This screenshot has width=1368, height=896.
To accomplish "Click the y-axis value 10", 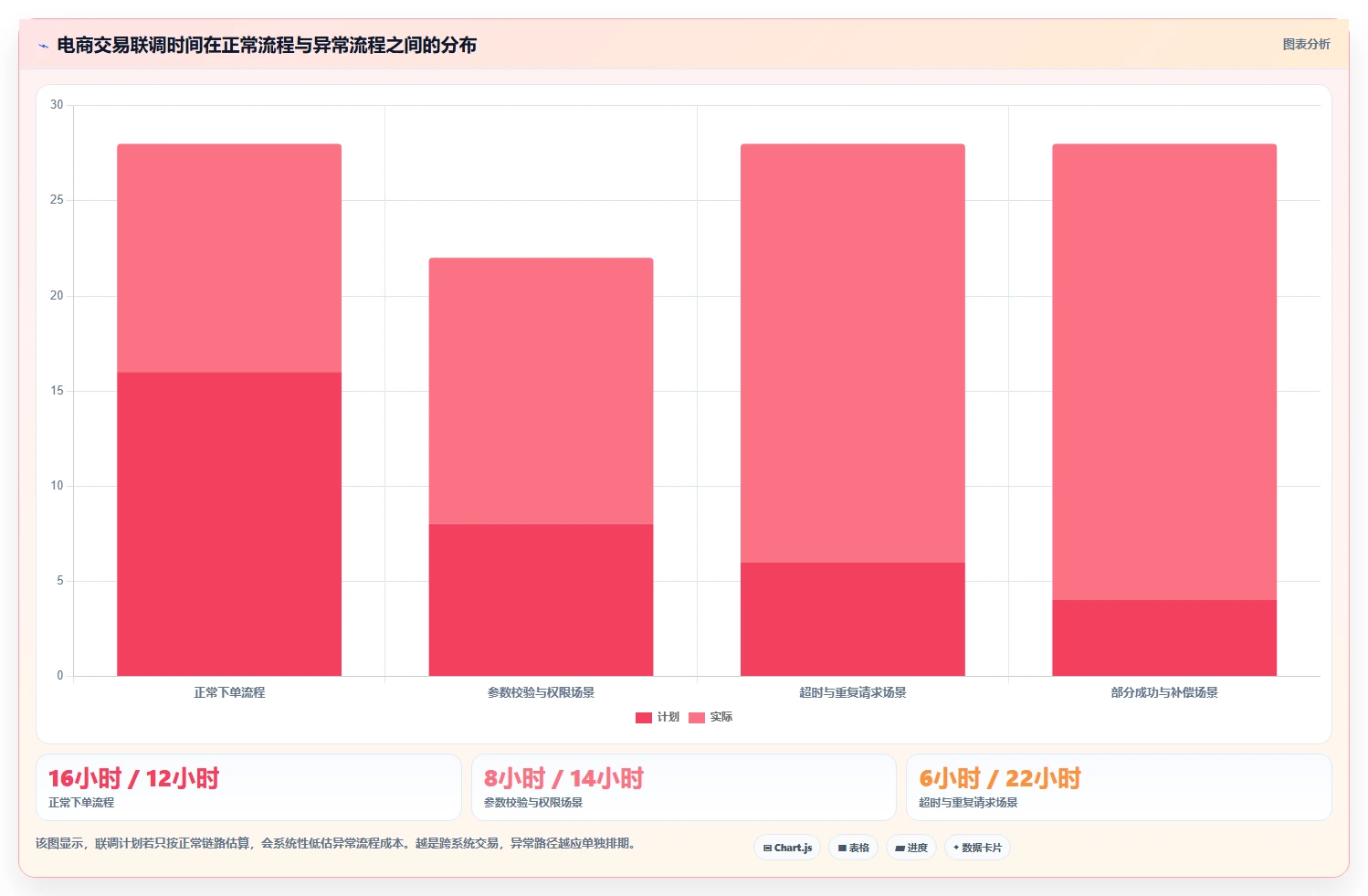I will pyautogui.click(x=57, y=486).
